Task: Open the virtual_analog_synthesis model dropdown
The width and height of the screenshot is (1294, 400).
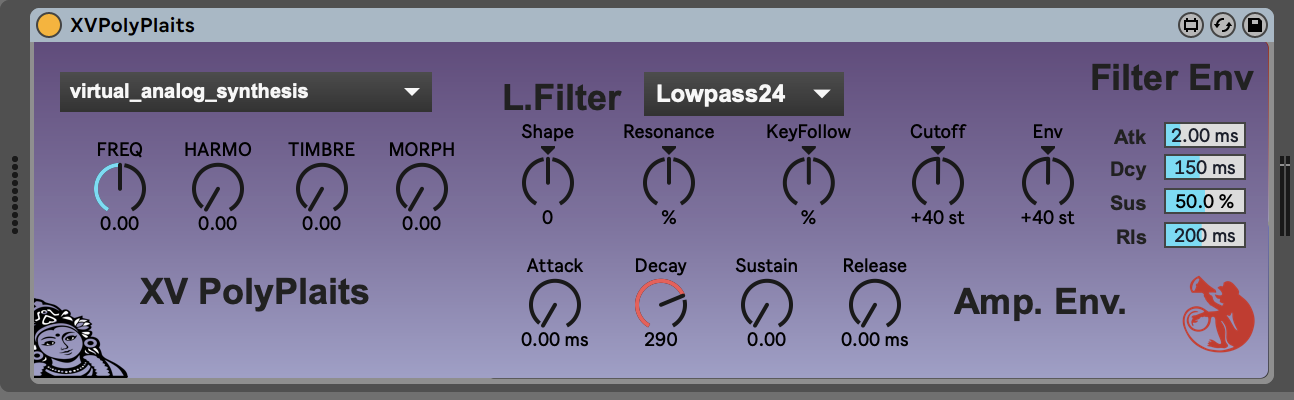Action: pyautogui.click(x=245, y=92)
